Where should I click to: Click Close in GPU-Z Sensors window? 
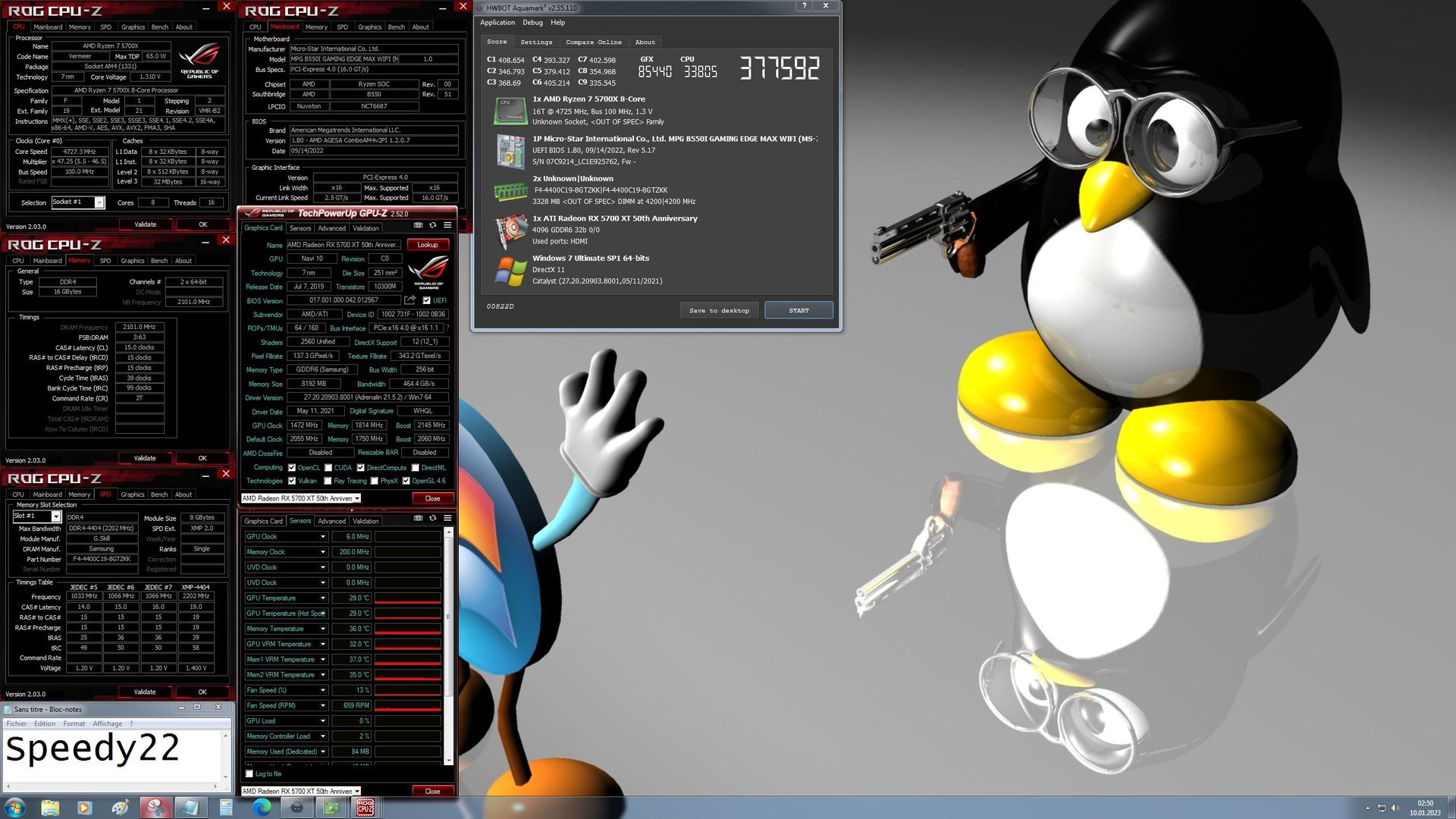click(x=432, y=791)
